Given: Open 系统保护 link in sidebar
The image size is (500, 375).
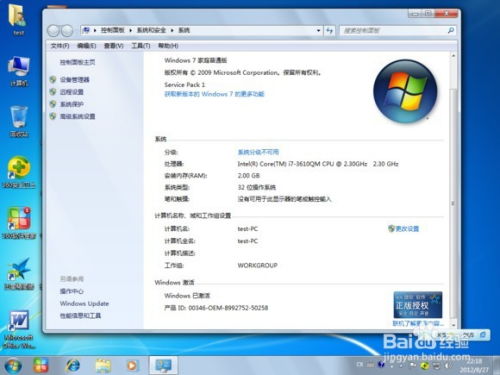Looking at the screenshot, I should tap(72, 104).
